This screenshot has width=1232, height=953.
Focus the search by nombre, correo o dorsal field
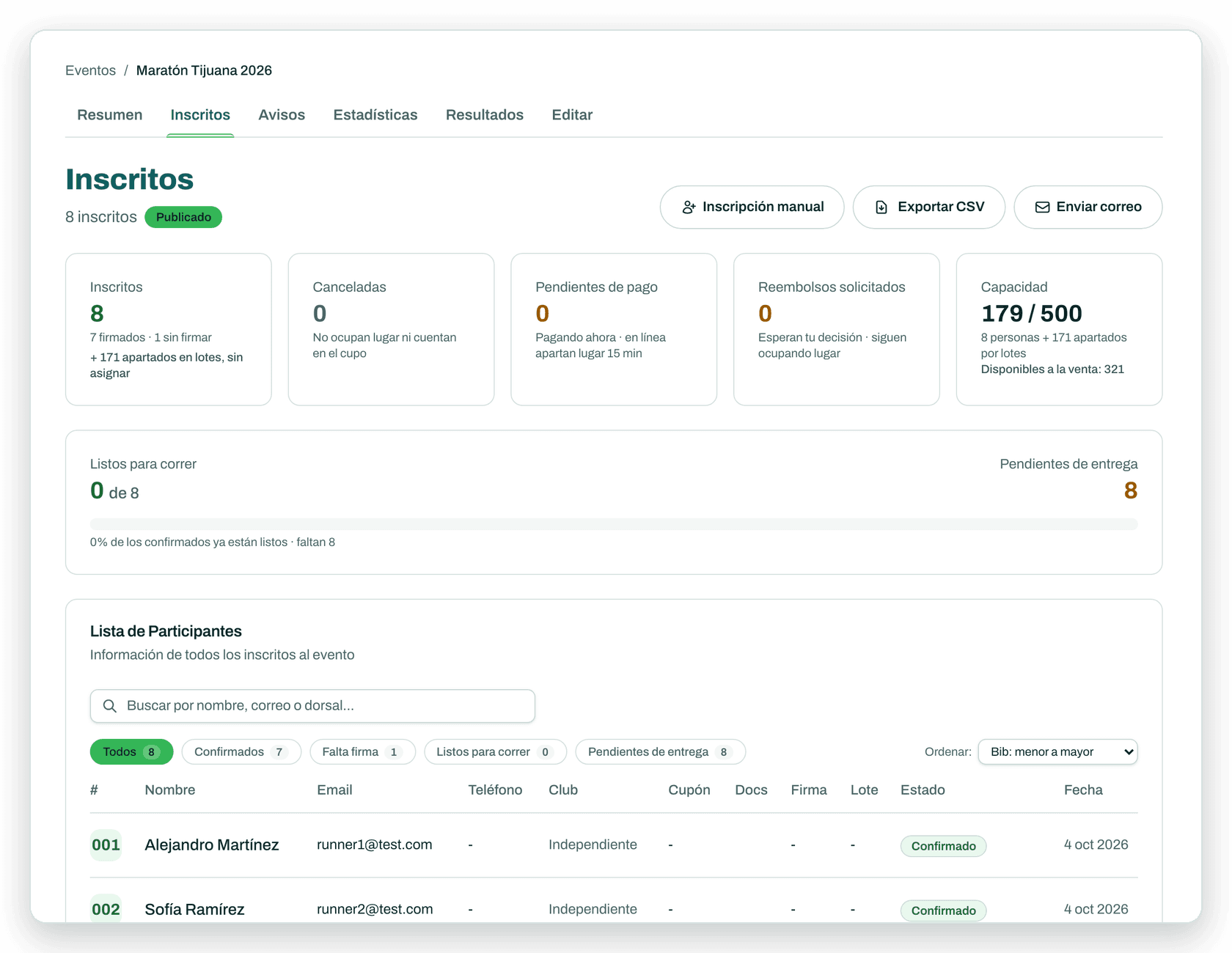pos(312,706)
